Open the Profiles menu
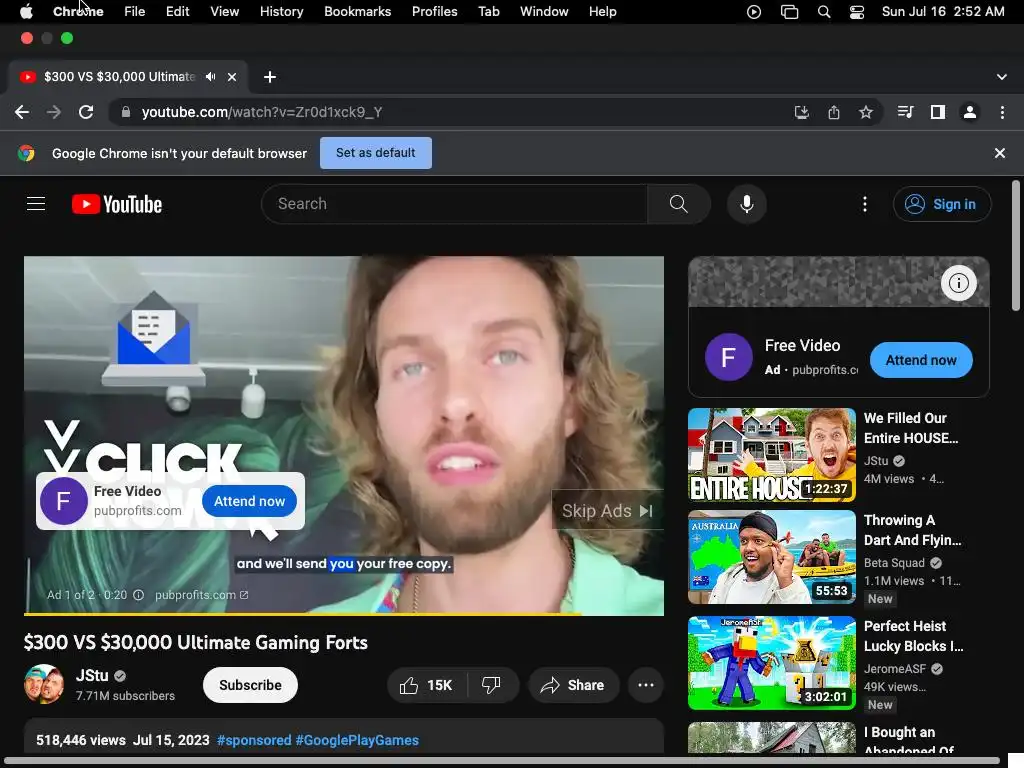The height and width of the screenshot is (768, 1024). [434, 12]
